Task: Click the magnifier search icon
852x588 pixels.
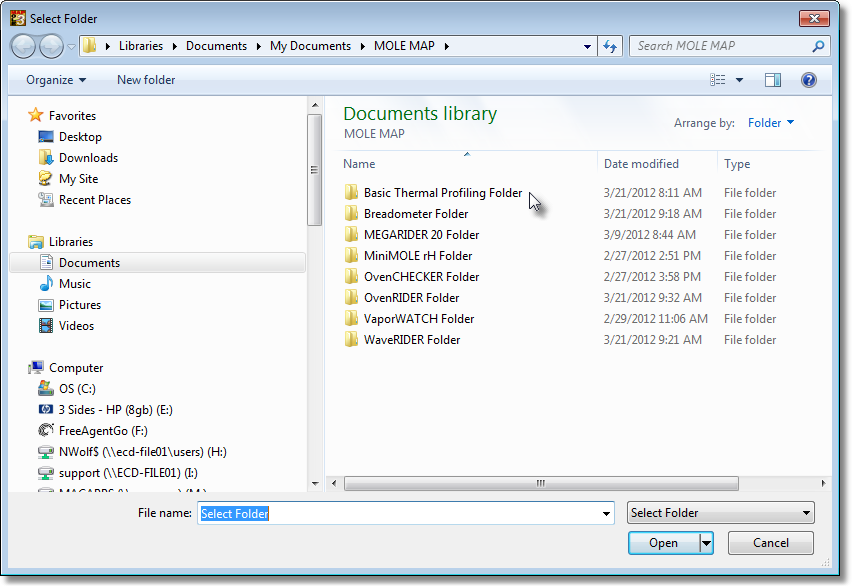Action: pyautogui.click(x=818, y=46)
